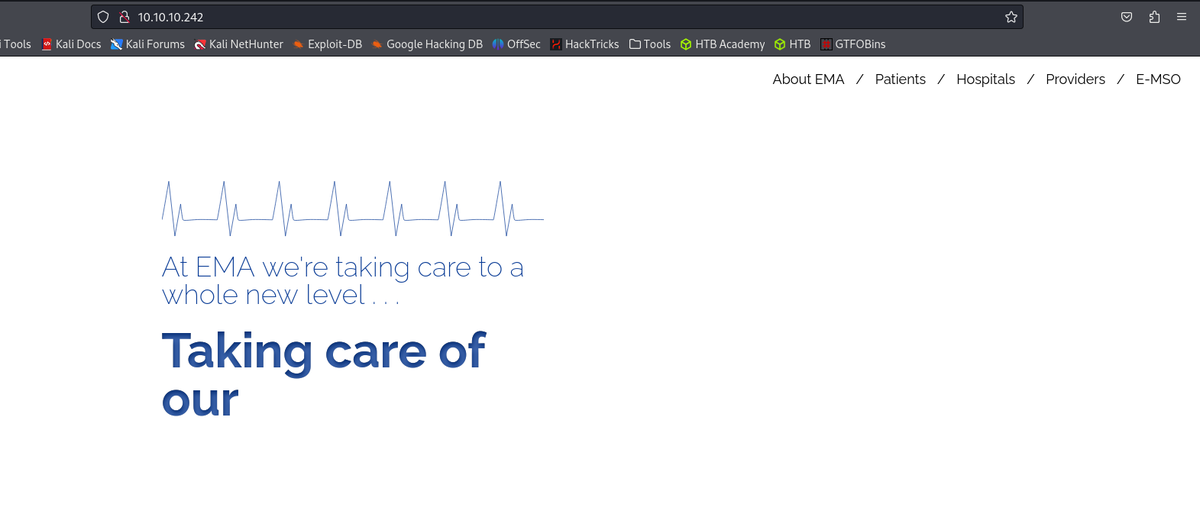This screenshot has width=1200, height=511.
Task: Open the HTB bookmark
Action: click(x=792, y=44)
